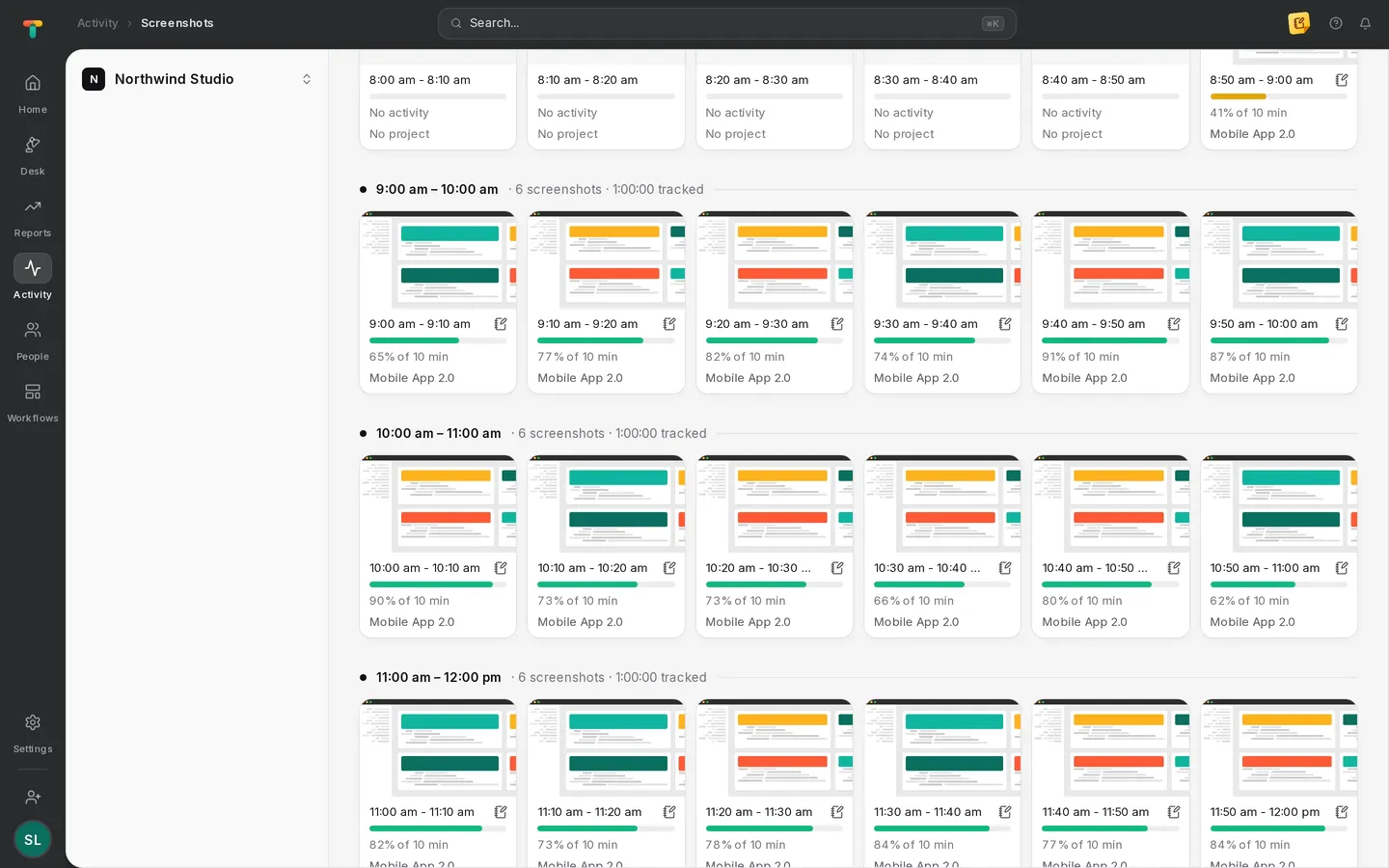The image size is (1389, 868).
Task: Click the 8:00 am - 8:10 am card
Action: 438,99
